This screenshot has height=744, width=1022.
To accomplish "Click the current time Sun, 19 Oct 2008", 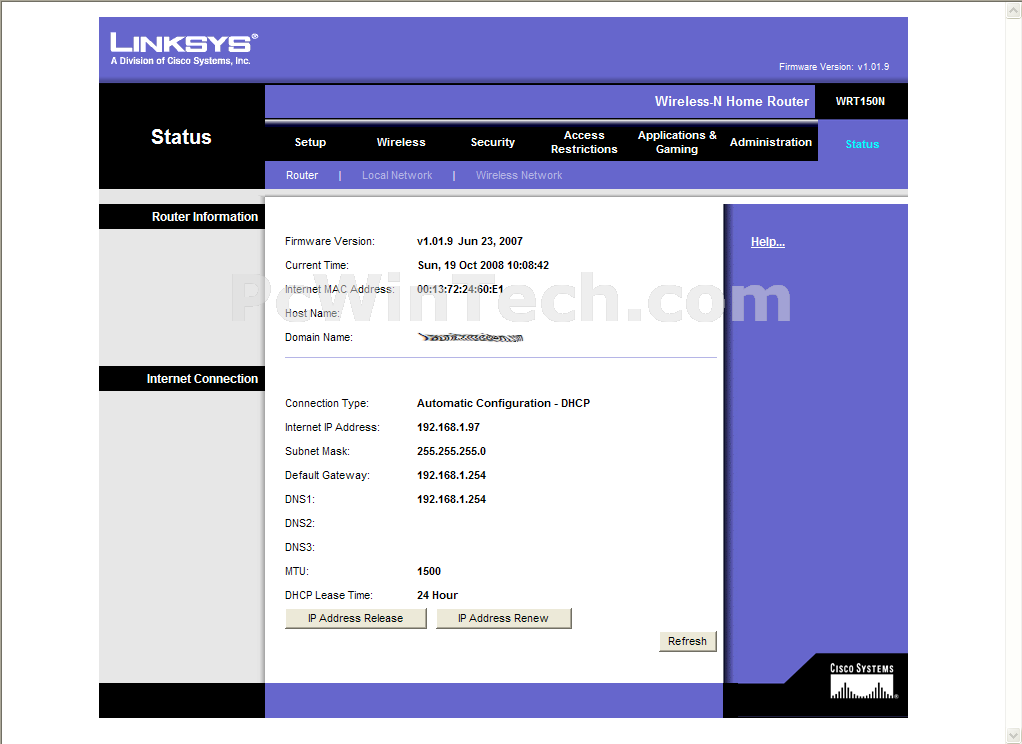I will tap(484, 265).
